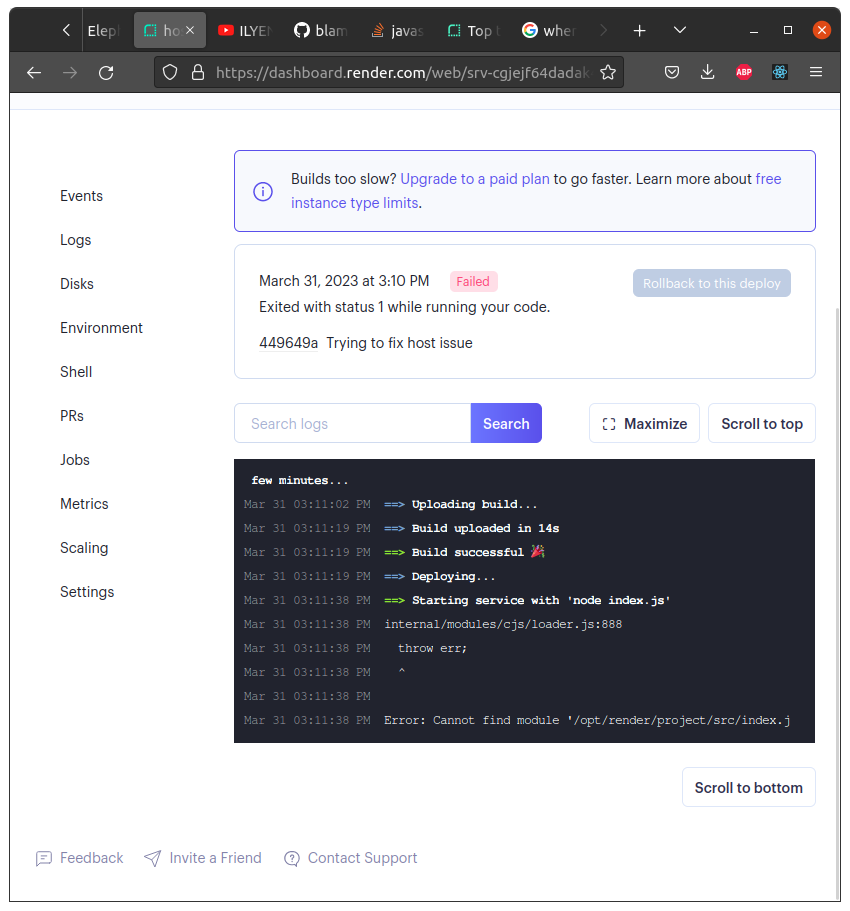Open PRs in the sidebar

pyautogui.click(x=72, y=417)
